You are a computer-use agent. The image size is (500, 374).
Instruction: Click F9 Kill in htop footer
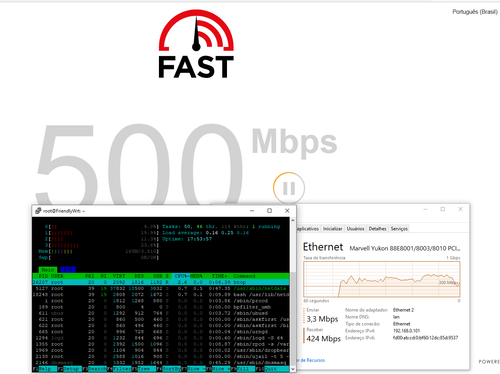[243, 369]
